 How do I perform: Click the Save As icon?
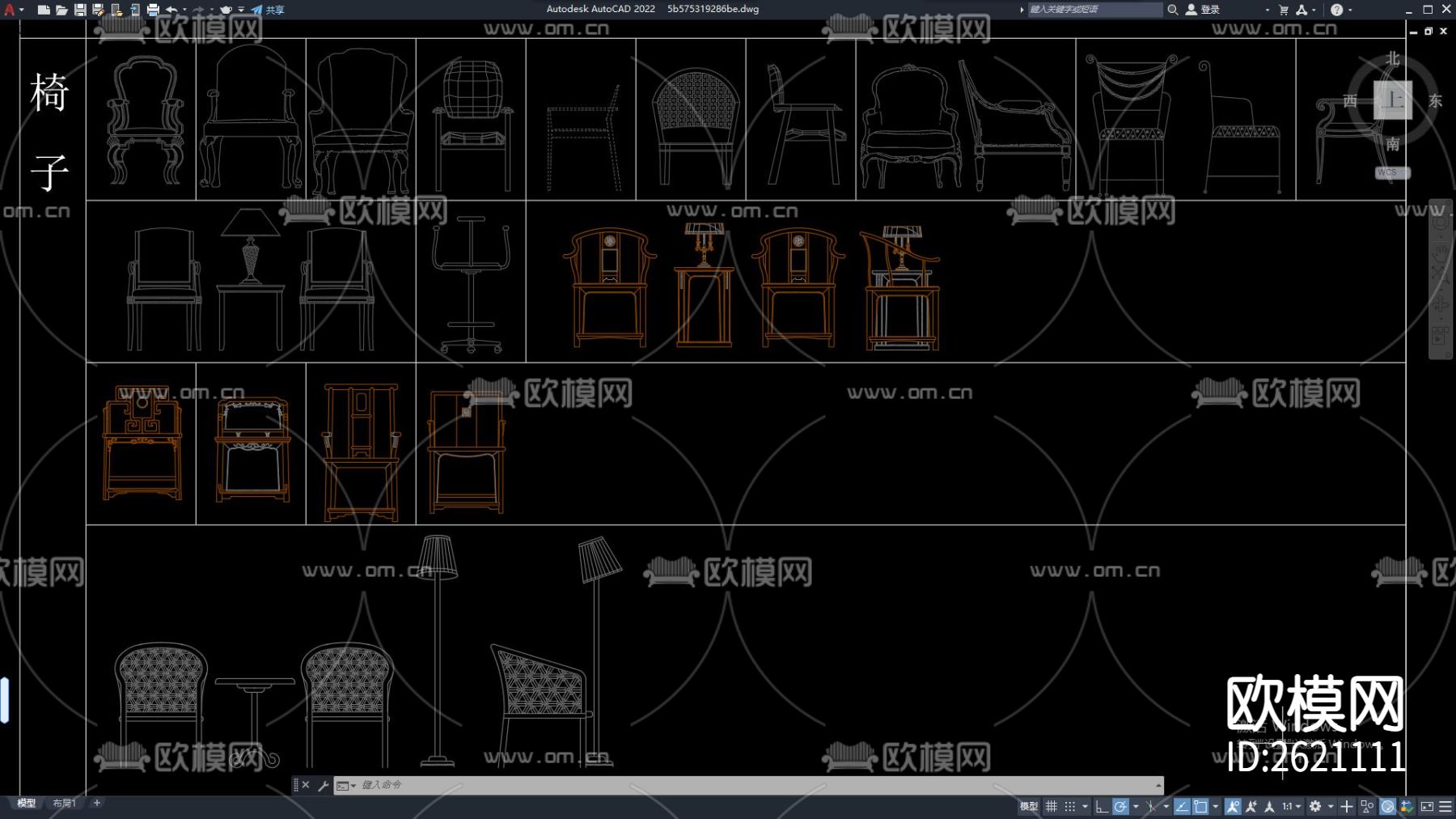click(x=98, y=10)
